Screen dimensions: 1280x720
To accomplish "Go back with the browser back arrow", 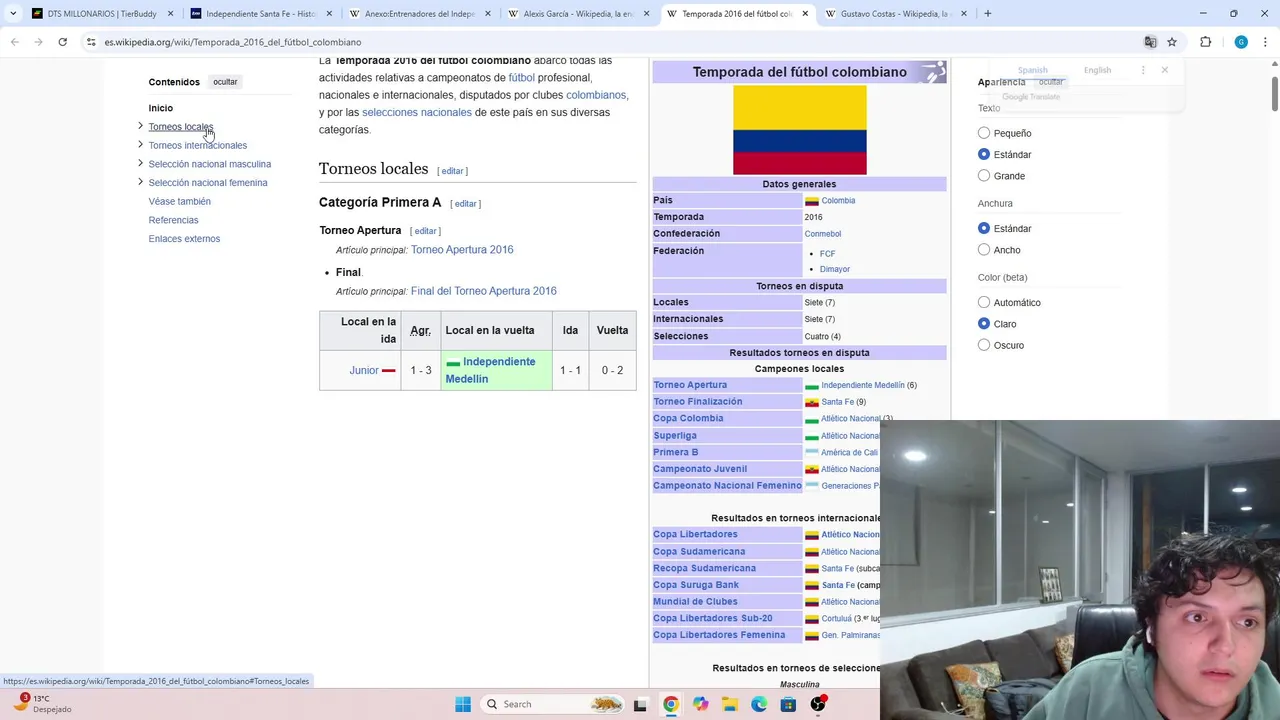I will click(x=14, y=42).
